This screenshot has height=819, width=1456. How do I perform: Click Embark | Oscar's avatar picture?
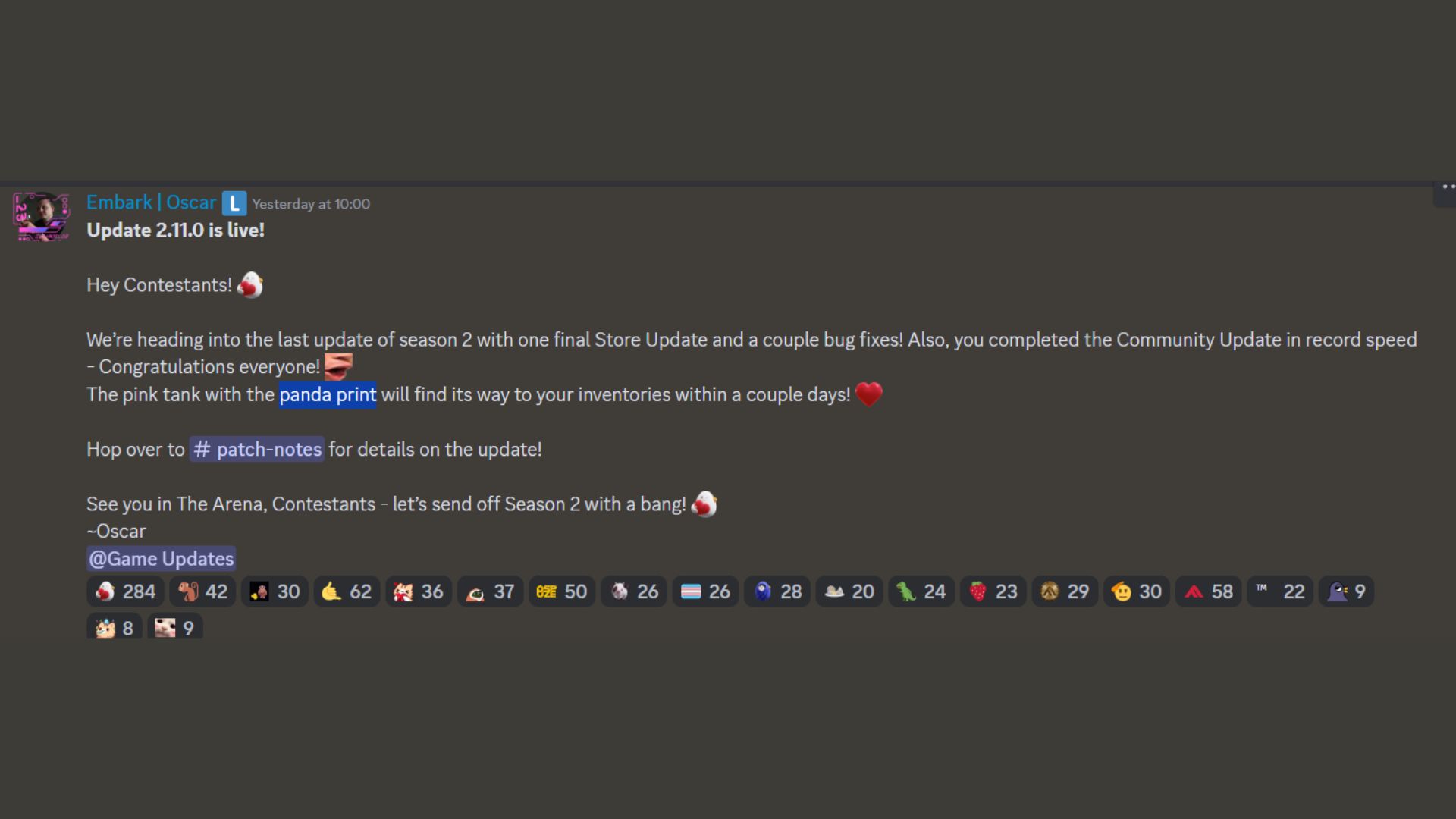coord(42,216)
